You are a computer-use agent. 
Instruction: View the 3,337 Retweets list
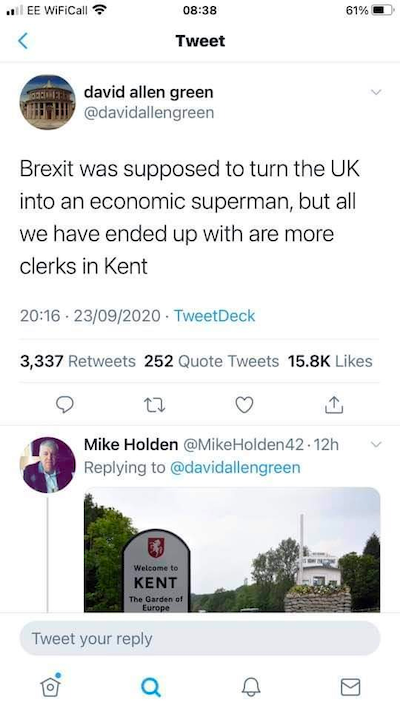click(x=78, y=361)
